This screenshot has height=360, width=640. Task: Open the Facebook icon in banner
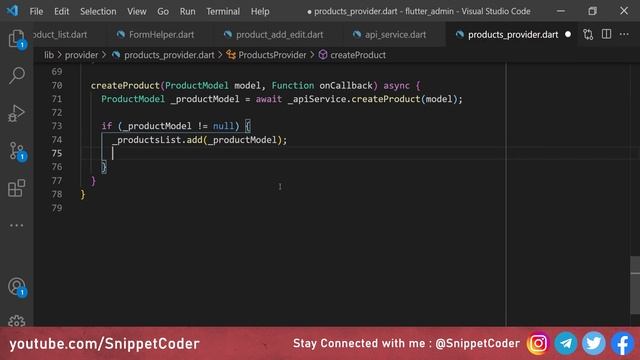[622, 344]
